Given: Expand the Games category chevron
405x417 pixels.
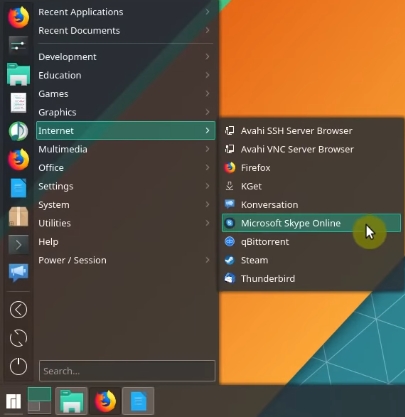Looking at the screenshot, I should (x=207, y=94).
